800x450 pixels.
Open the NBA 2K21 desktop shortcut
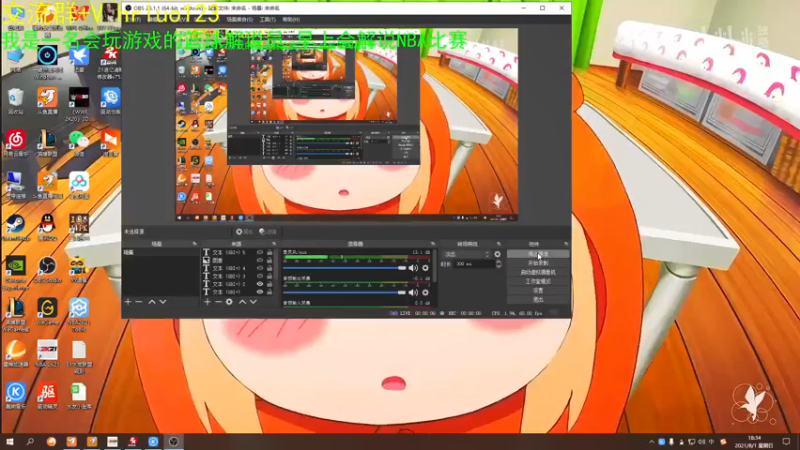pyautogui.click(x=47, y=355)
